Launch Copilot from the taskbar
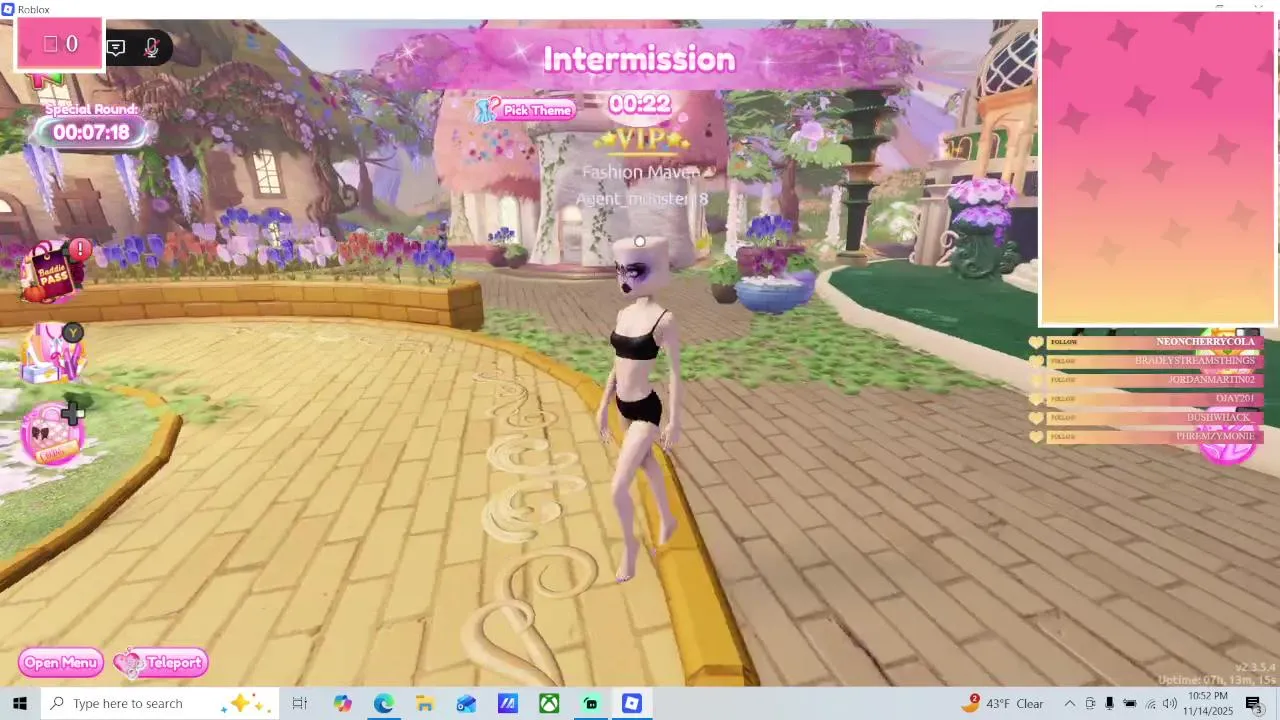Screen dimensions: 1280x720 click(x=343, y=704)
